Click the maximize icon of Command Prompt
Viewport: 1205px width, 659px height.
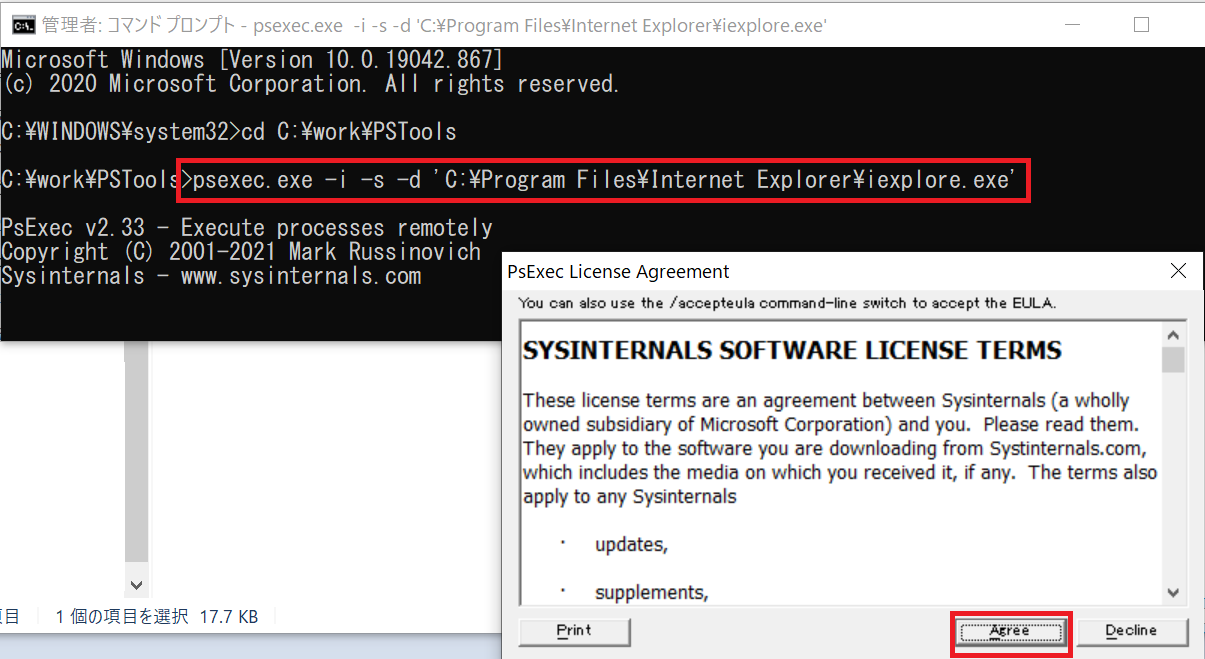pyautogui.click(x=1141, y=24)
